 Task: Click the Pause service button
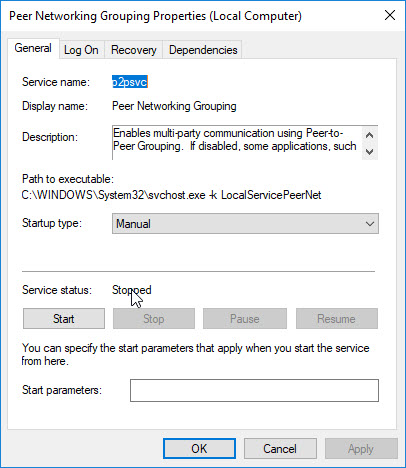245,319
